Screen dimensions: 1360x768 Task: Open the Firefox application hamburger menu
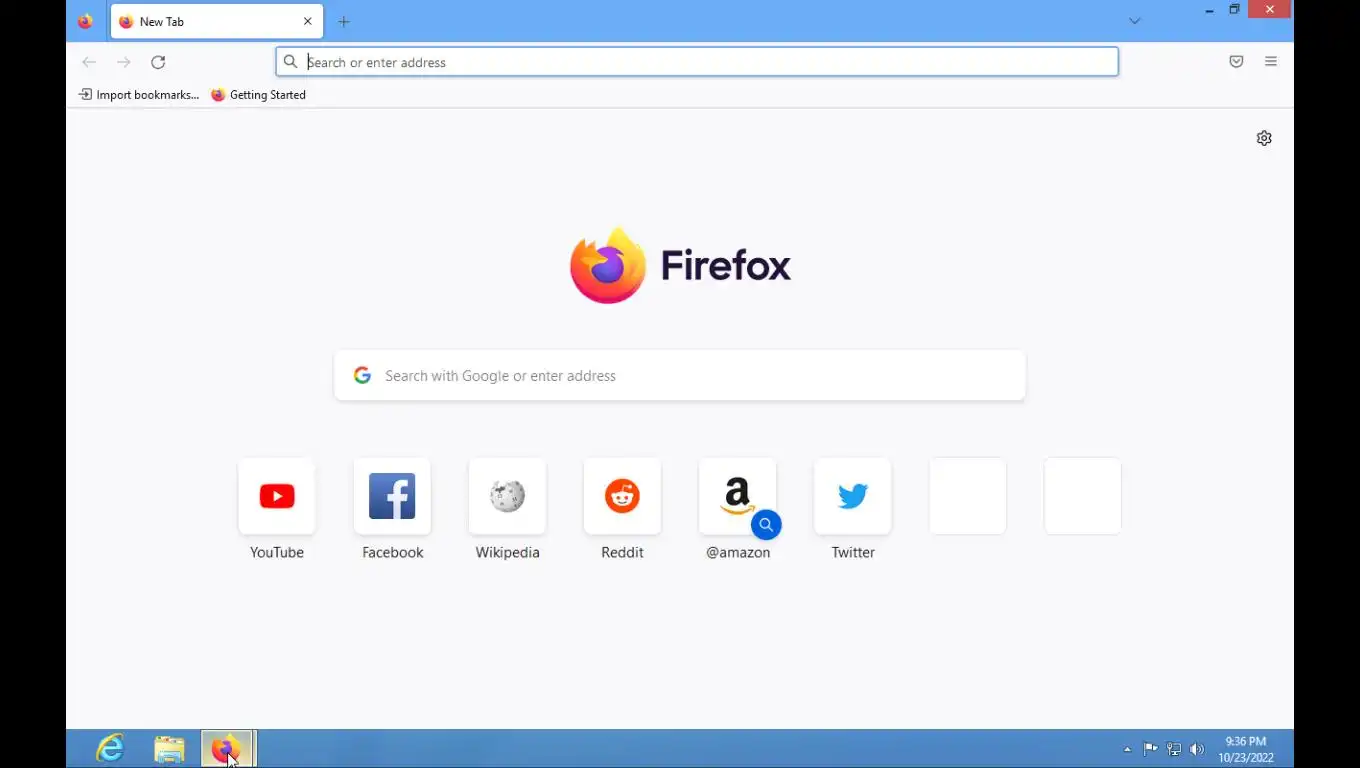pyautogui.click(x=1271, y=62)
